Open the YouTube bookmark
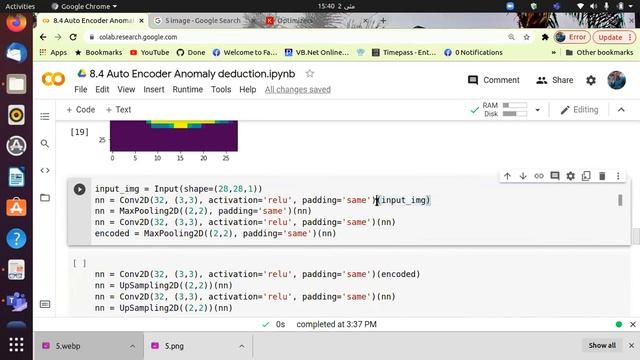640x360 pixels. [x=149, y=52]
